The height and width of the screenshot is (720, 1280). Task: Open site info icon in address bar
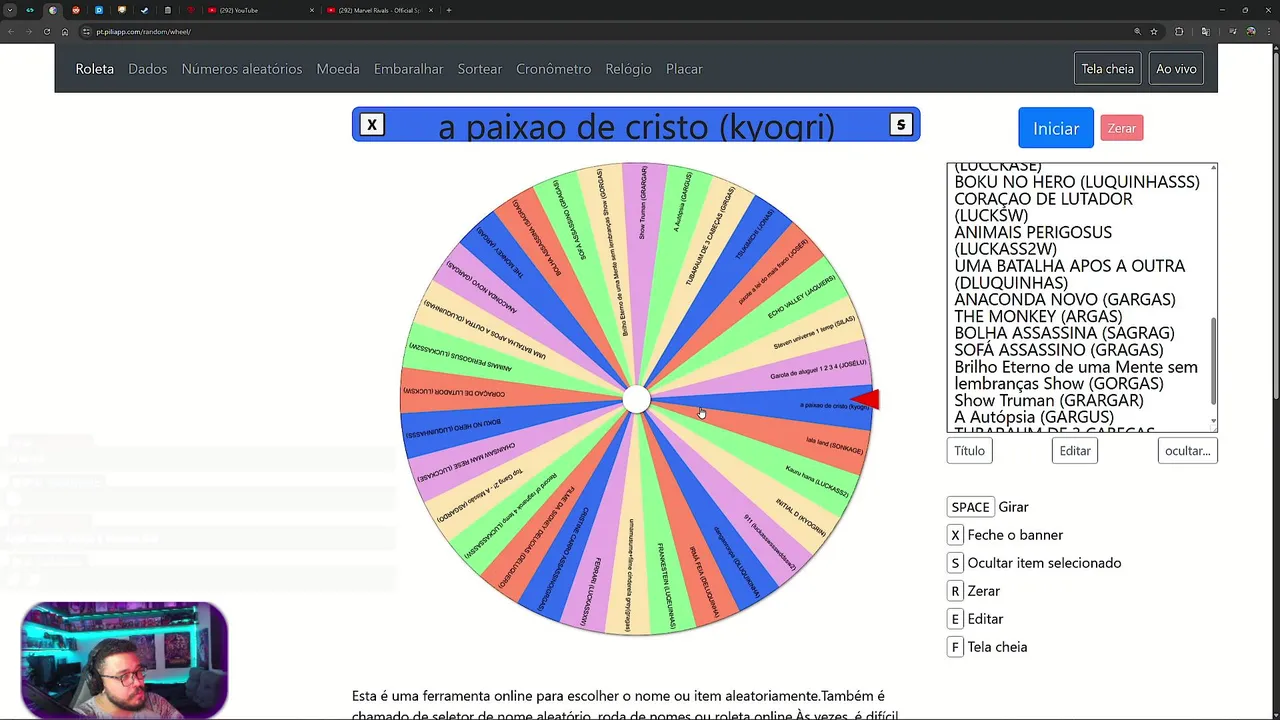pyautogui.click(x=87, y=31)
